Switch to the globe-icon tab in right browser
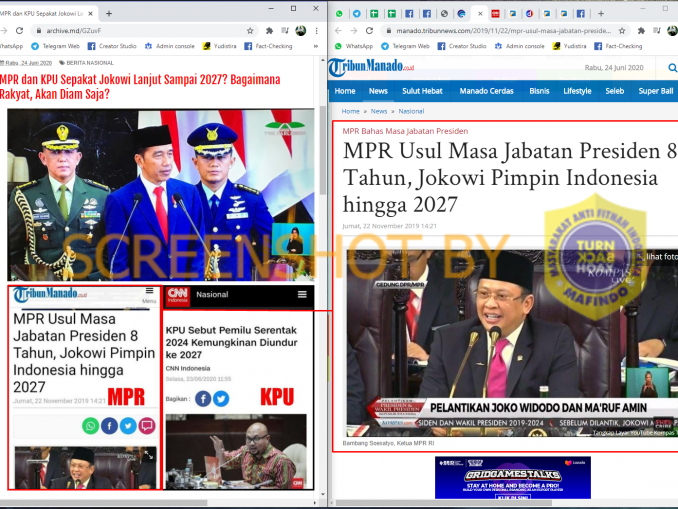The width and height of the screenshot is (678, 509). 444,14
